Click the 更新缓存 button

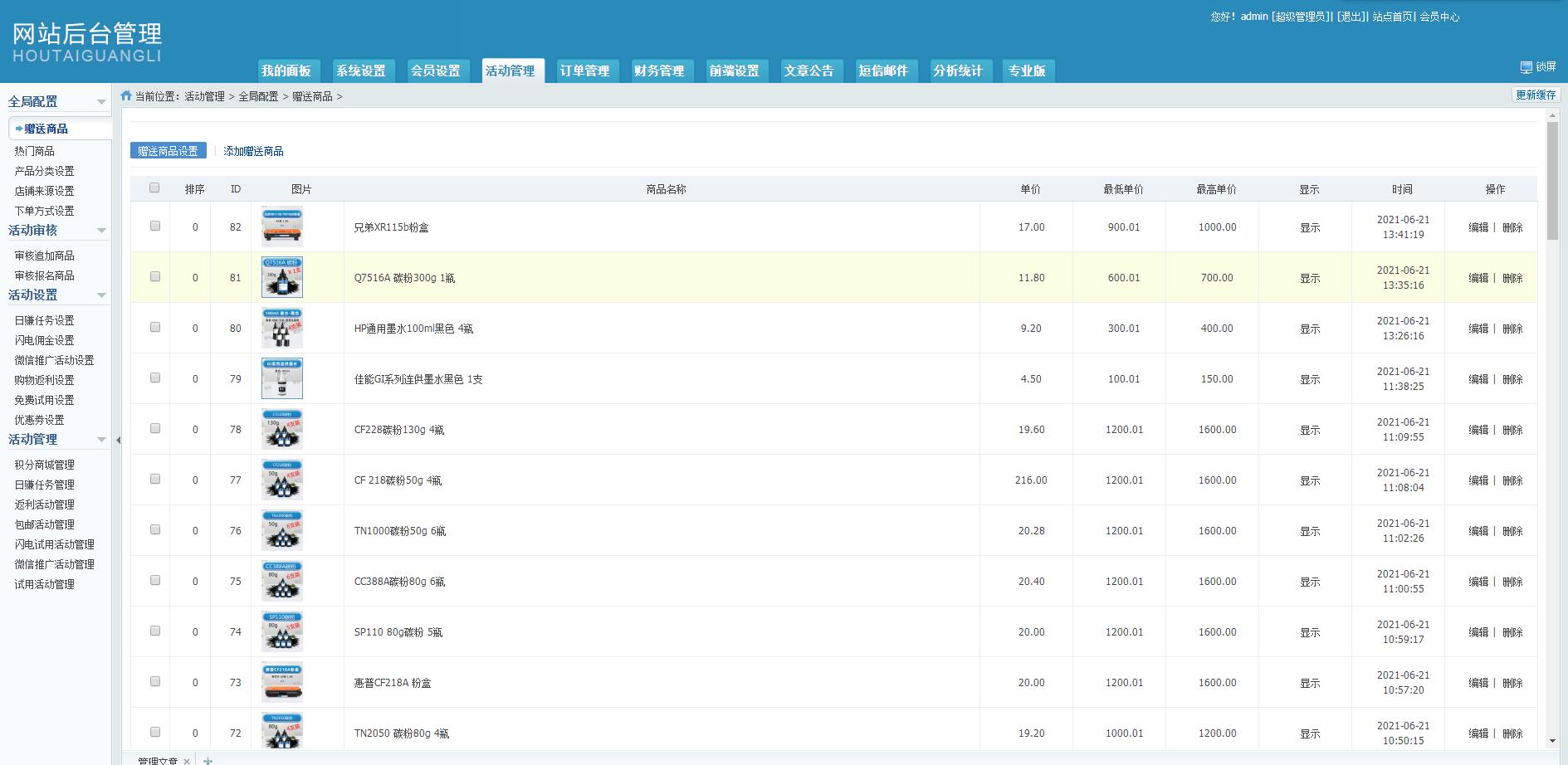(x=1536, y=95)
